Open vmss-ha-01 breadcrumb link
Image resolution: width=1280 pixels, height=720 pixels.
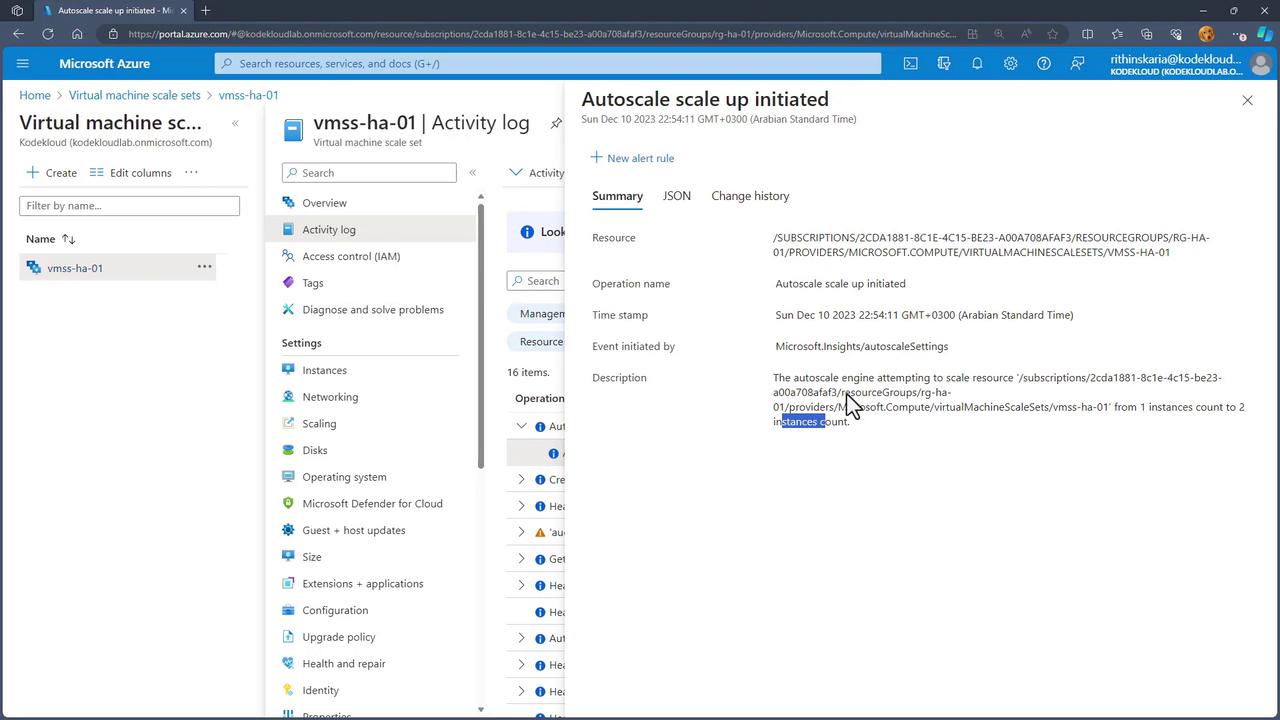point(248,95)
